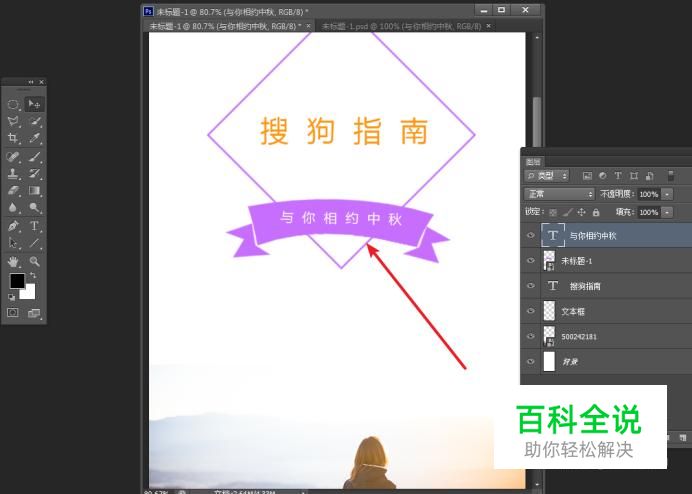Lock all layer attributes

click(596, 212)
